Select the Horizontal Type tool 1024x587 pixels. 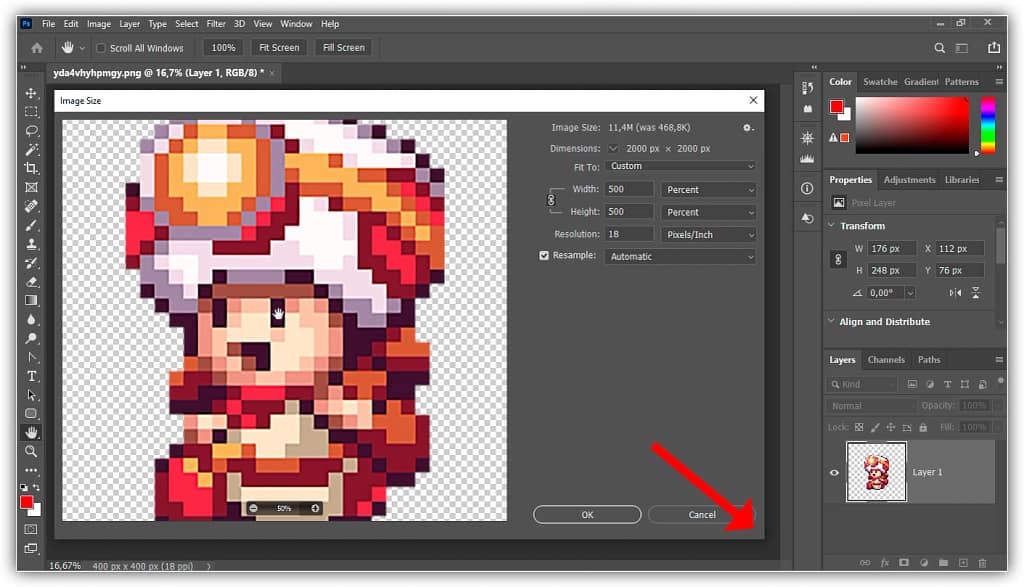31,376
